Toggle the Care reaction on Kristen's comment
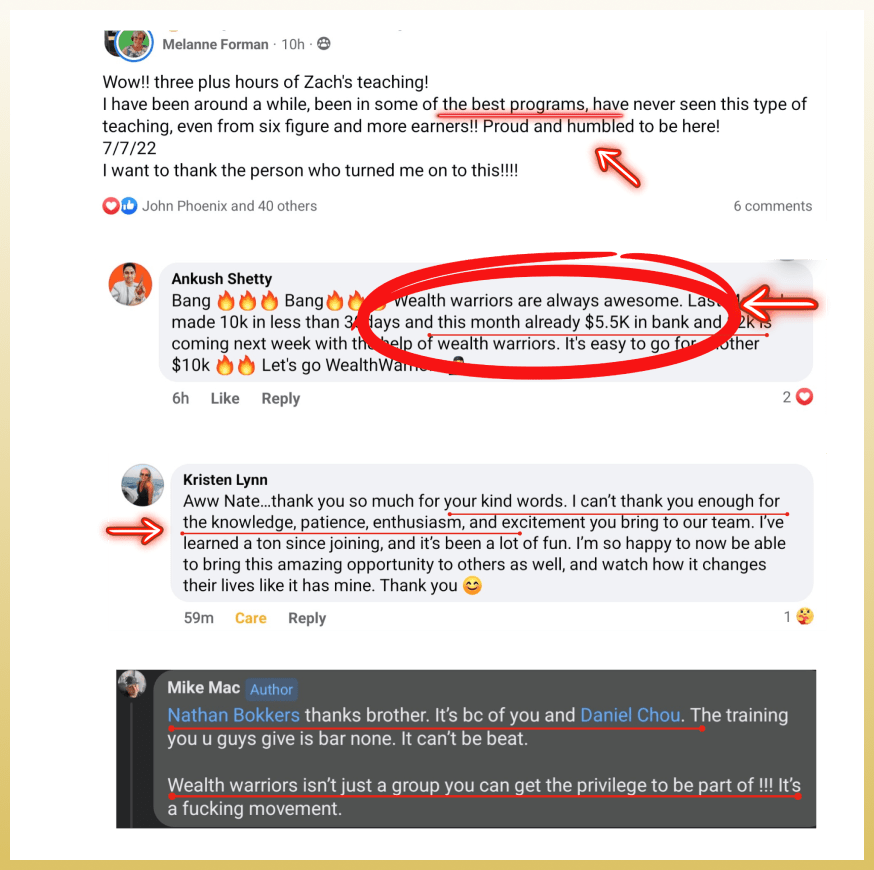The height and width of the screenshot is (870, 874). pos(250,618)
